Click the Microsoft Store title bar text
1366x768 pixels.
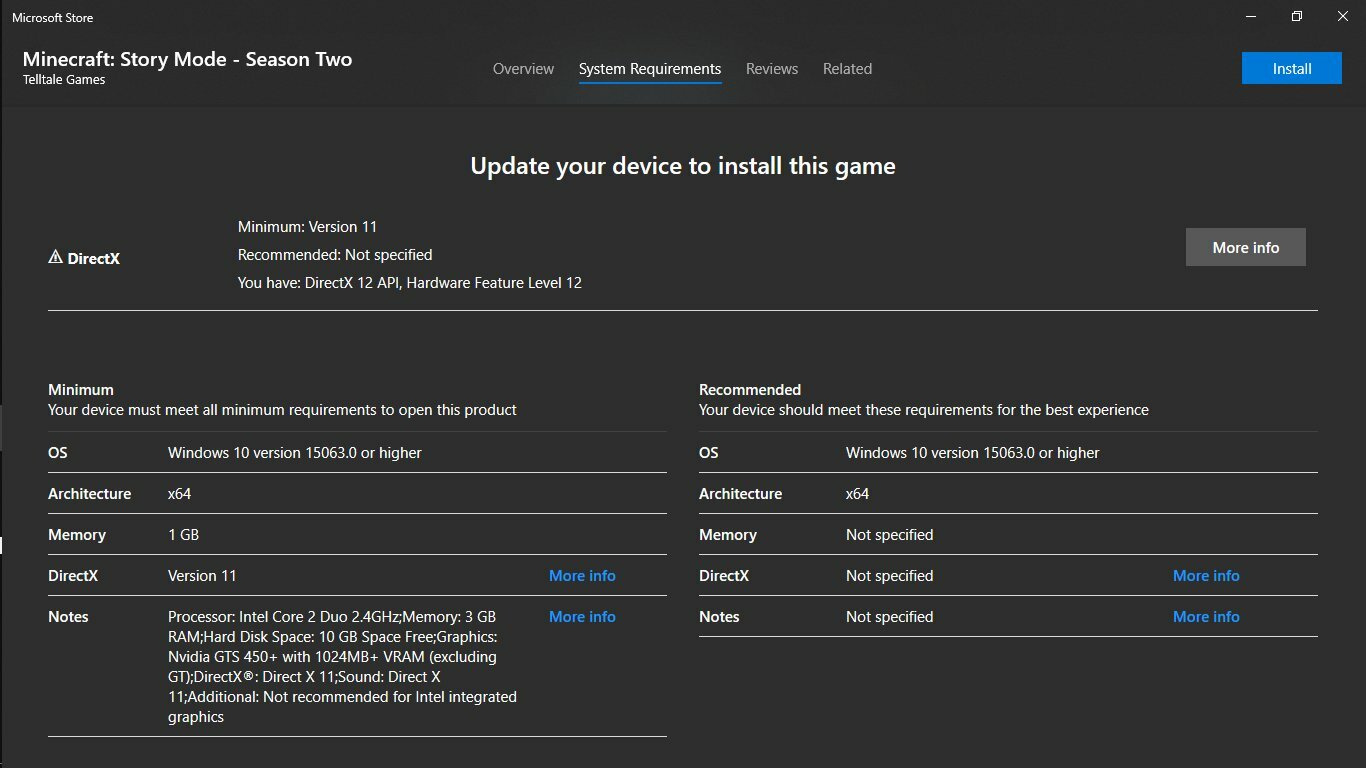(x=52, y=17)
